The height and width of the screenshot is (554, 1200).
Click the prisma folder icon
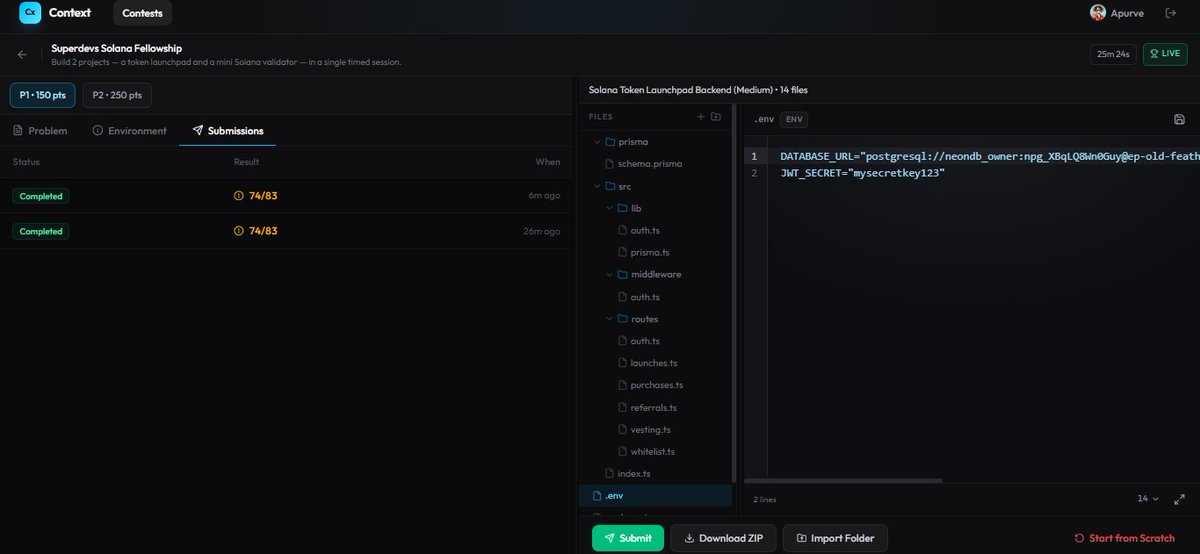click(x=610, y=142)
